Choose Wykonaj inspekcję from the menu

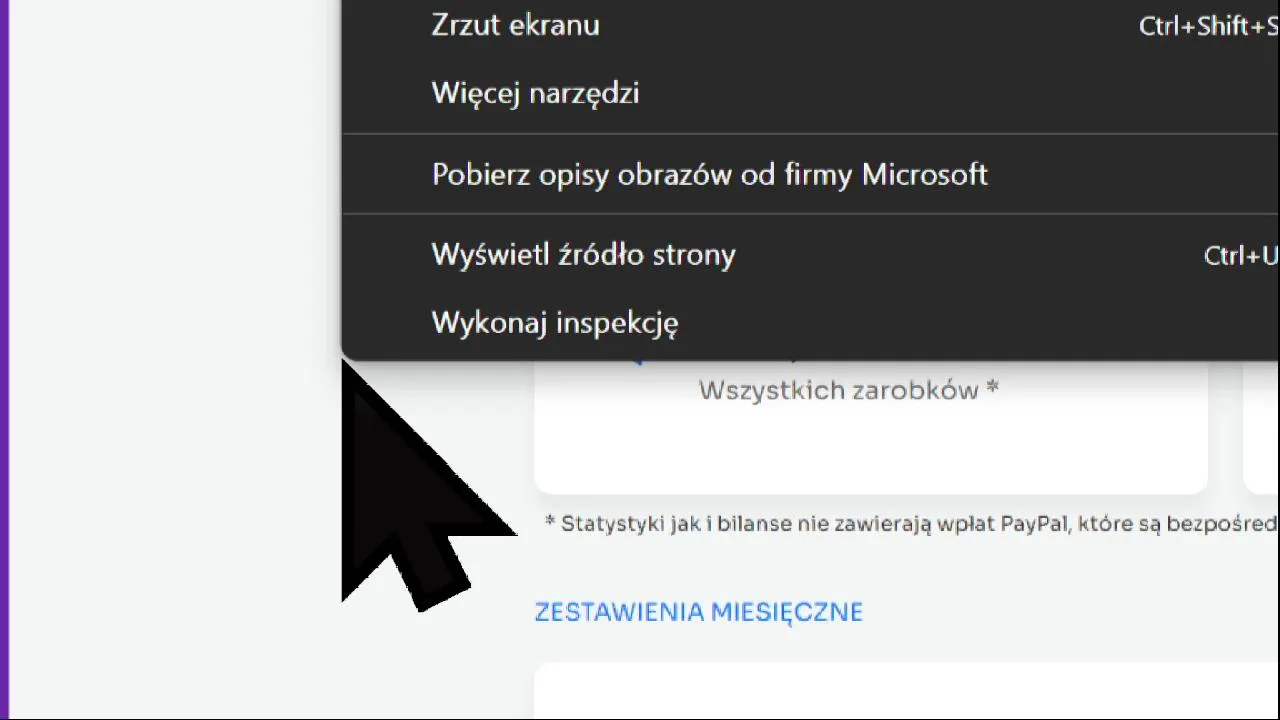[810, 322]
